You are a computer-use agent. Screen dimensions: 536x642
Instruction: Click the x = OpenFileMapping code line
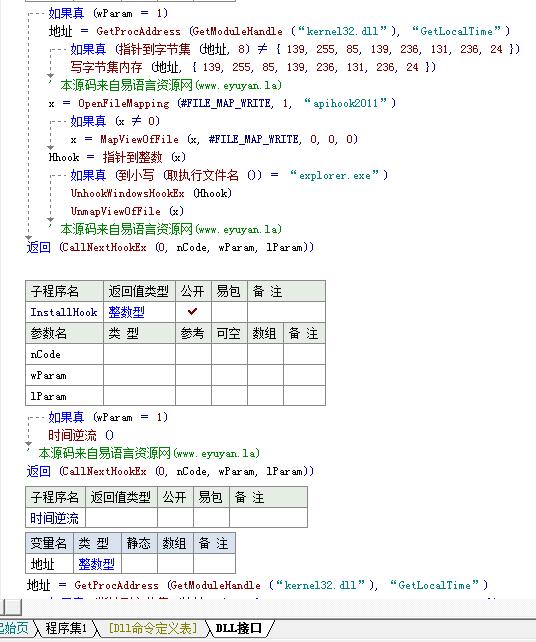coord(222,103)
